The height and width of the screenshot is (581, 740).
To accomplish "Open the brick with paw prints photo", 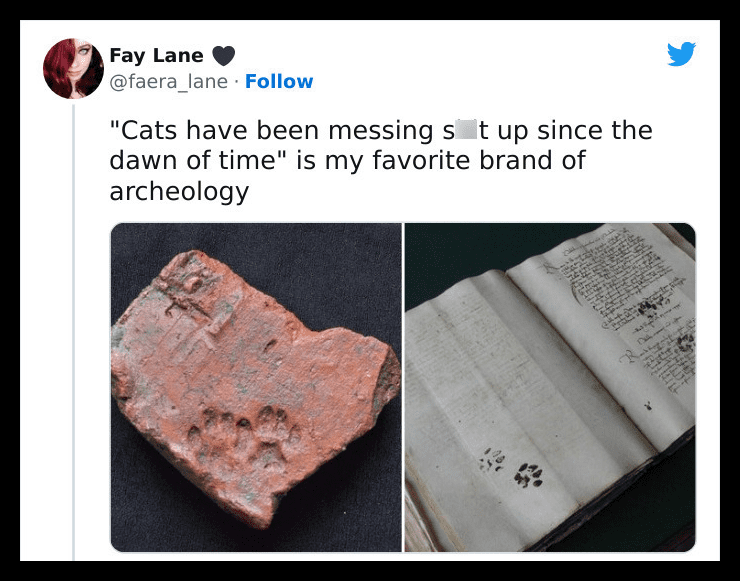I will [256, 387].
